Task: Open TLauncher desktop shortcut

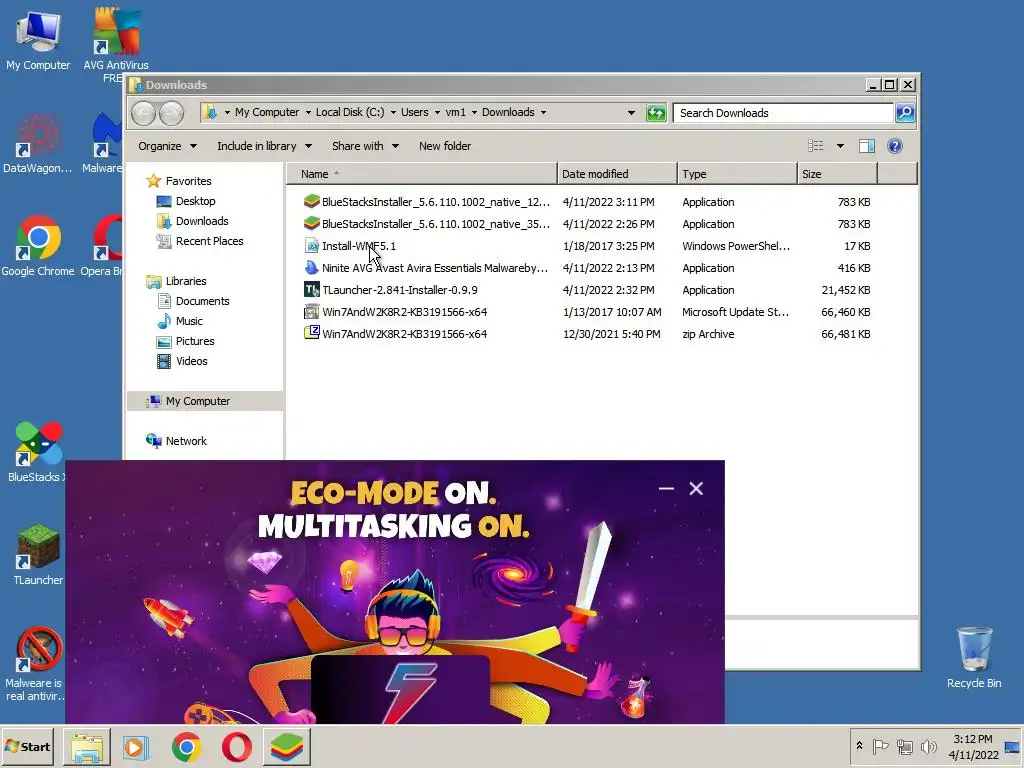Action: tap(38, 554)
